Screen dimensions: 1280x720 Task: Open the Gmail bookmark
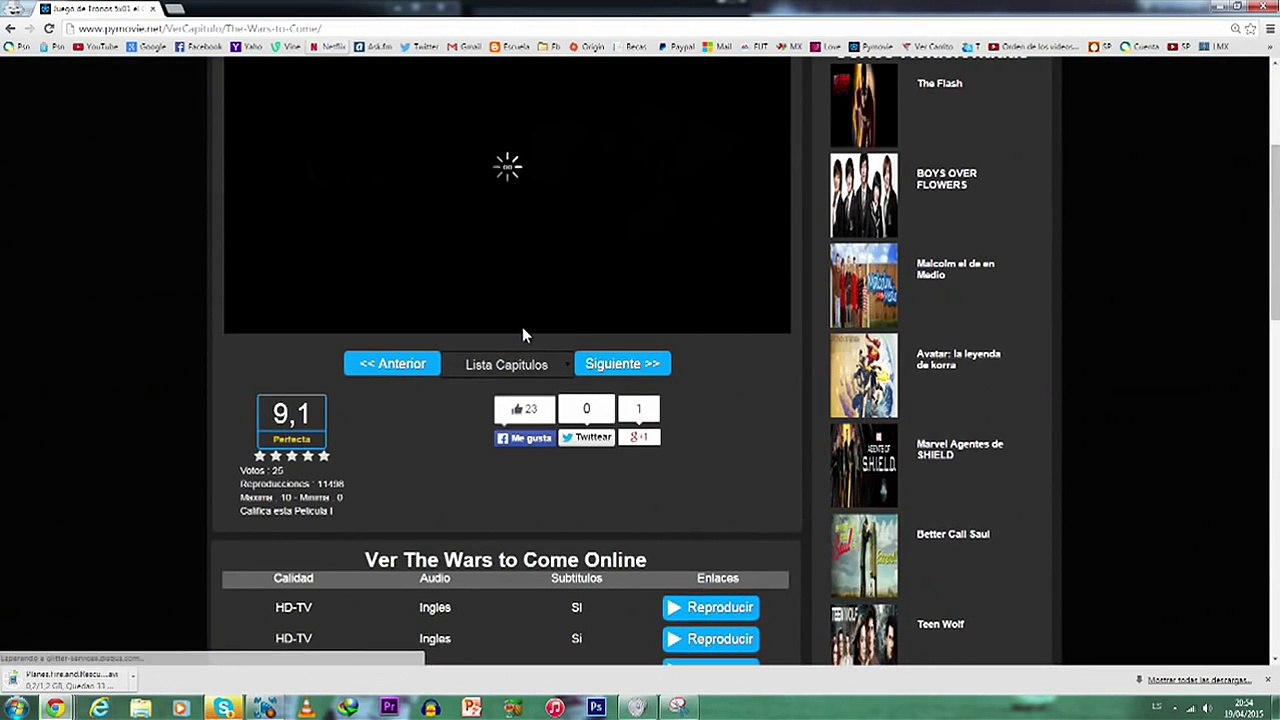click(465, 47)
